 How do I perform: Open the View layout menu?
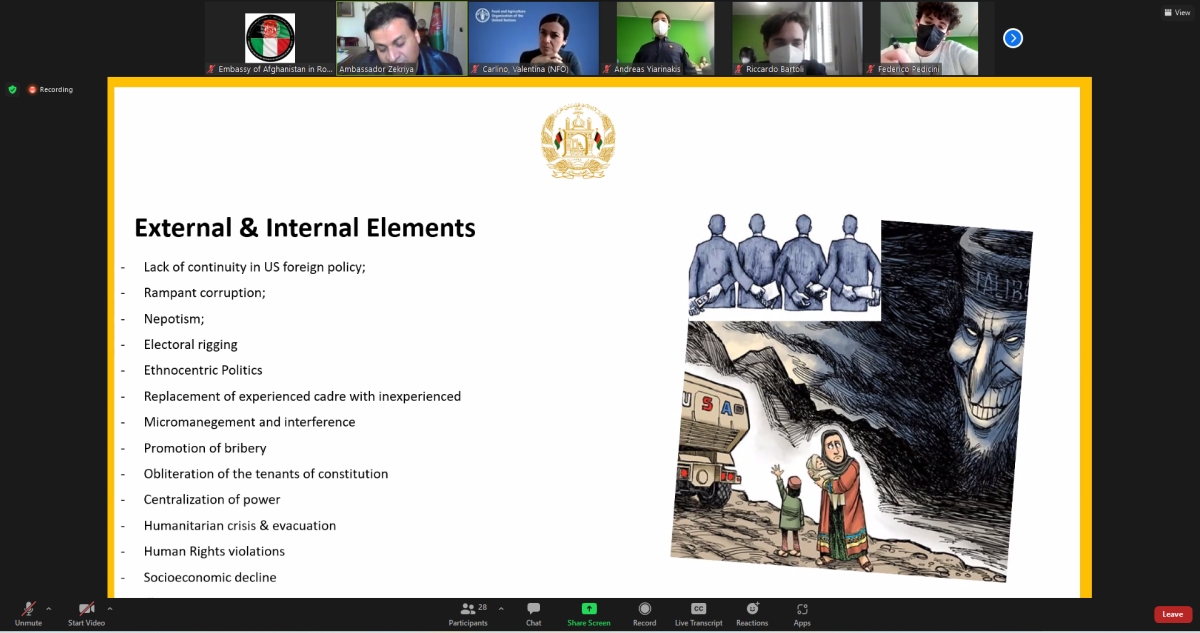(1176, 12)
